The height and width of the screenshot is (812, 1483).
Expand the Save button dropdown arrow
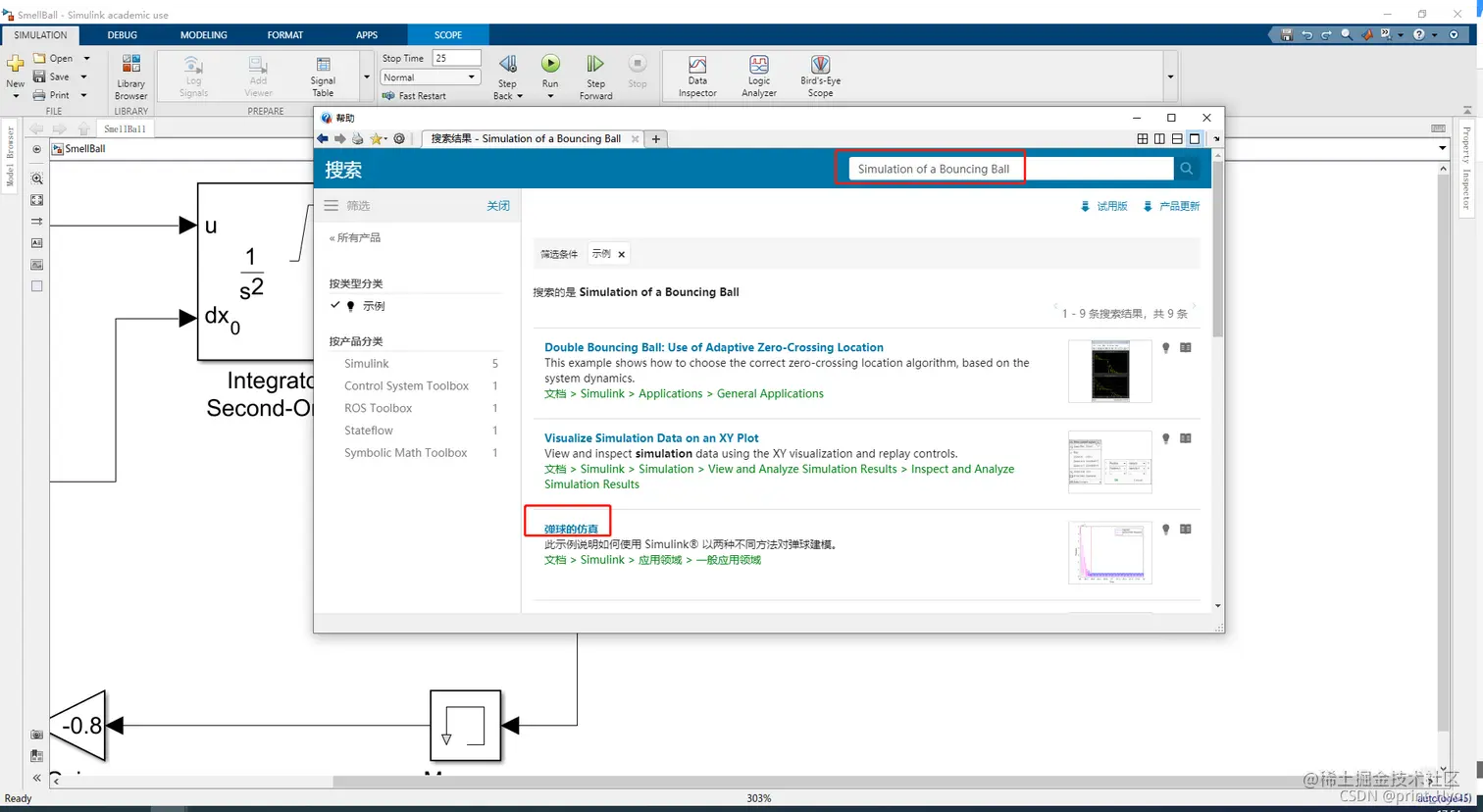coord(83,76)
